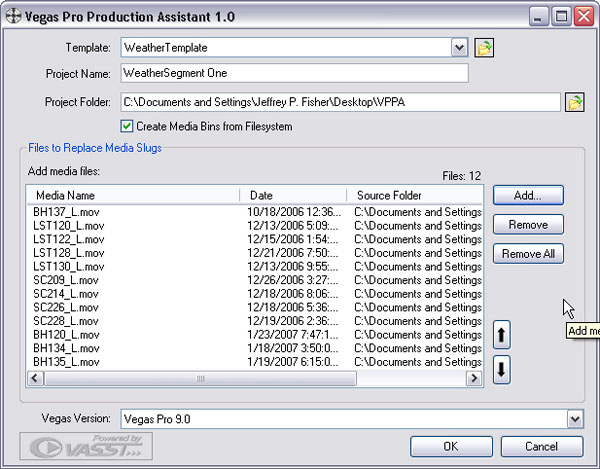This screenshot has height=469, width=600.
Task: Move selected file down arrow
Action: 501,370
